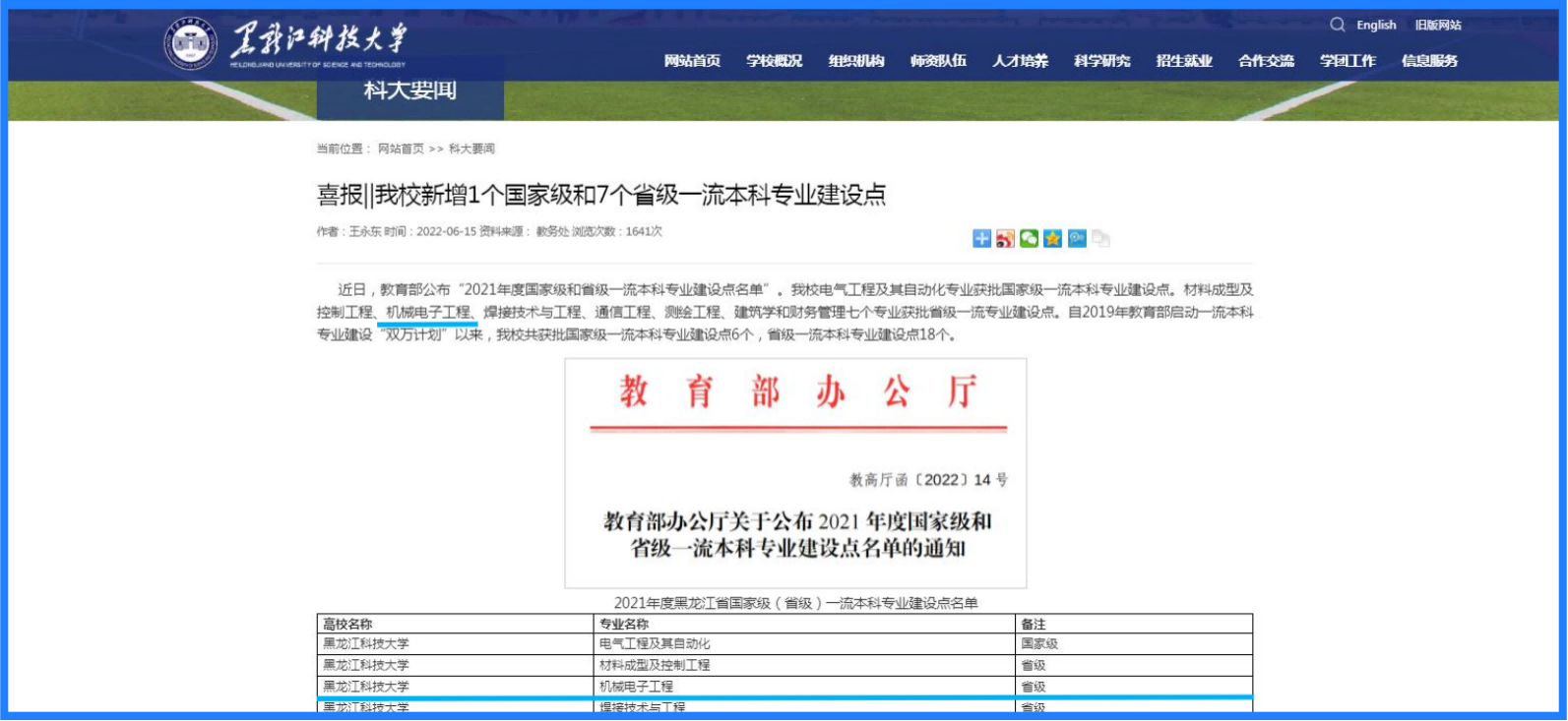Click the 教育部办公厅 notice image
This screenshot has height=721, width=1568.
click(x=795, y=473)
